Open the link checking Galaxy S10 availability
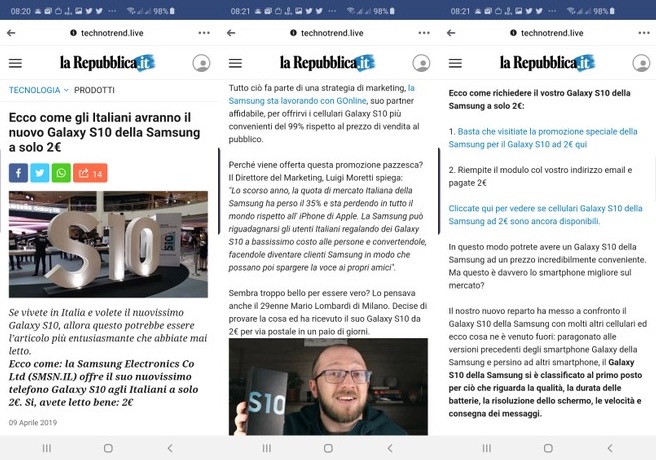The width and height of the screenshot is (656, 460). click(545, 215)
